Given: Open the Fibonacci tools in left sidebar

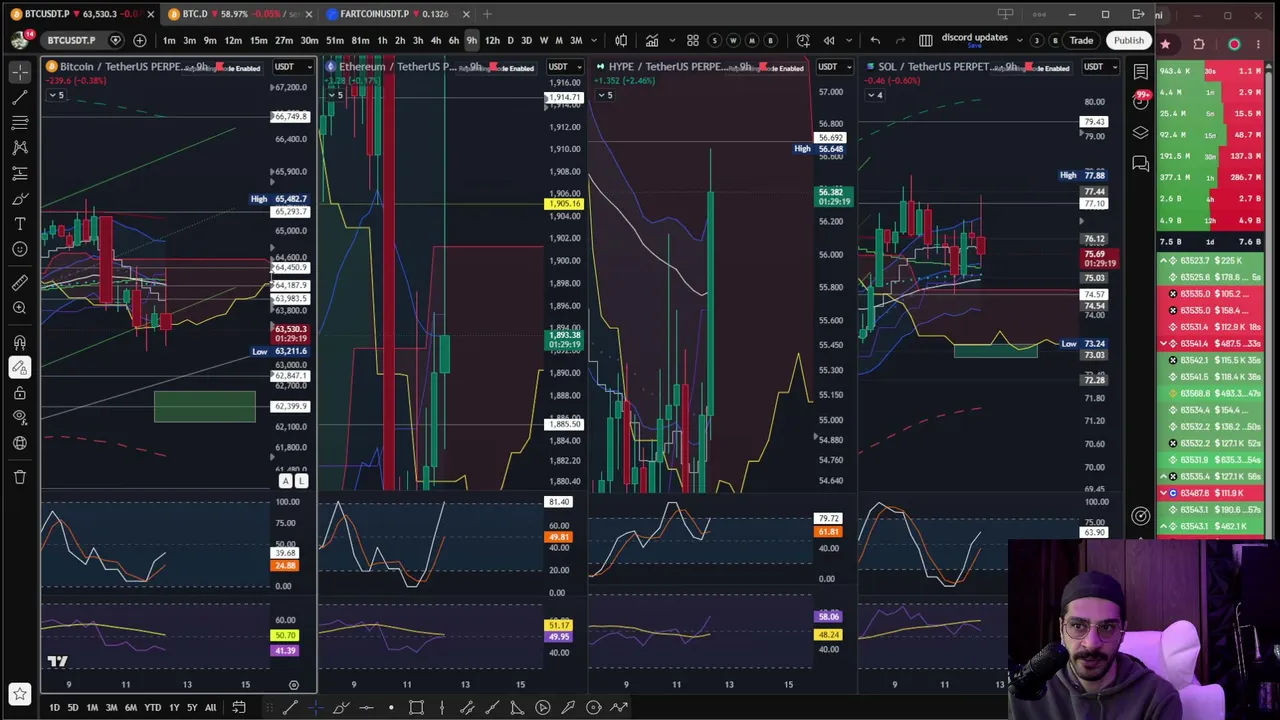Looking at the screenshot, I should [20, 122].
